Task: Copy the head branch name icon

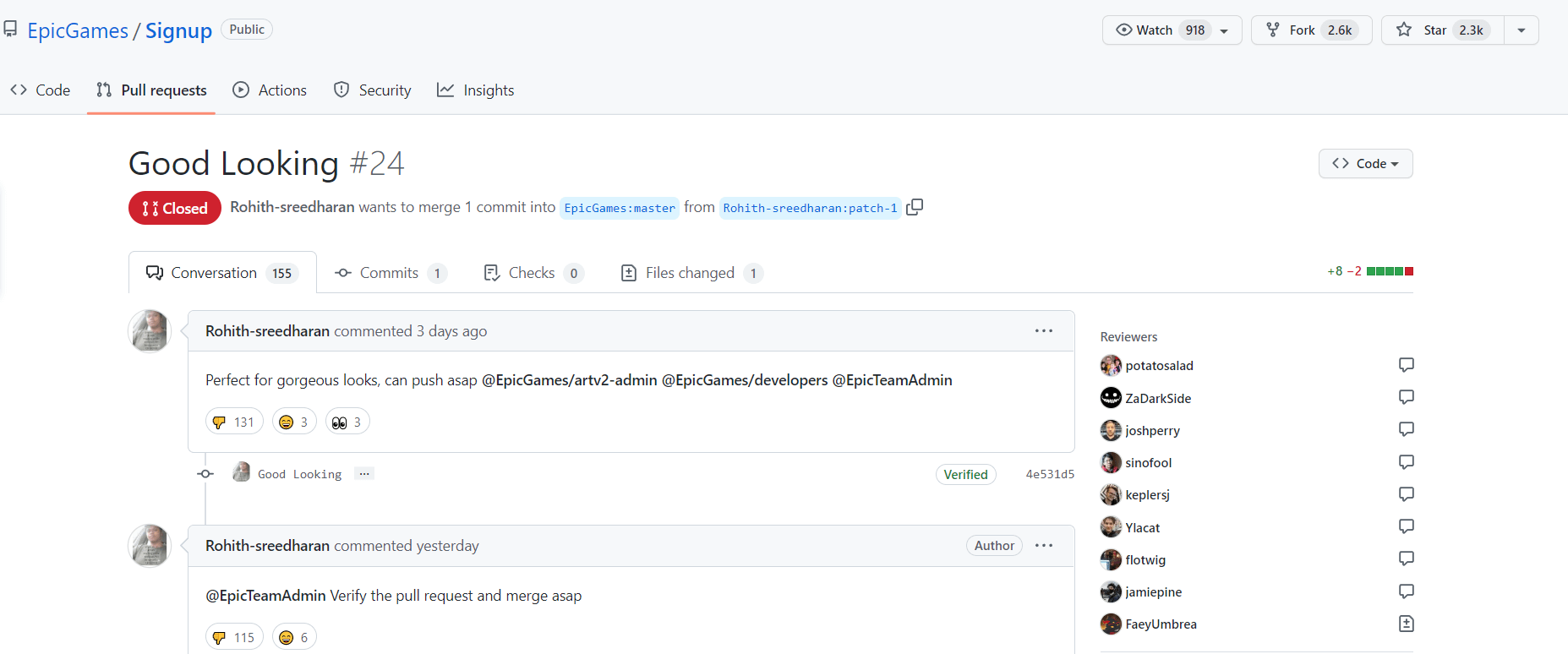Action: 914,207
